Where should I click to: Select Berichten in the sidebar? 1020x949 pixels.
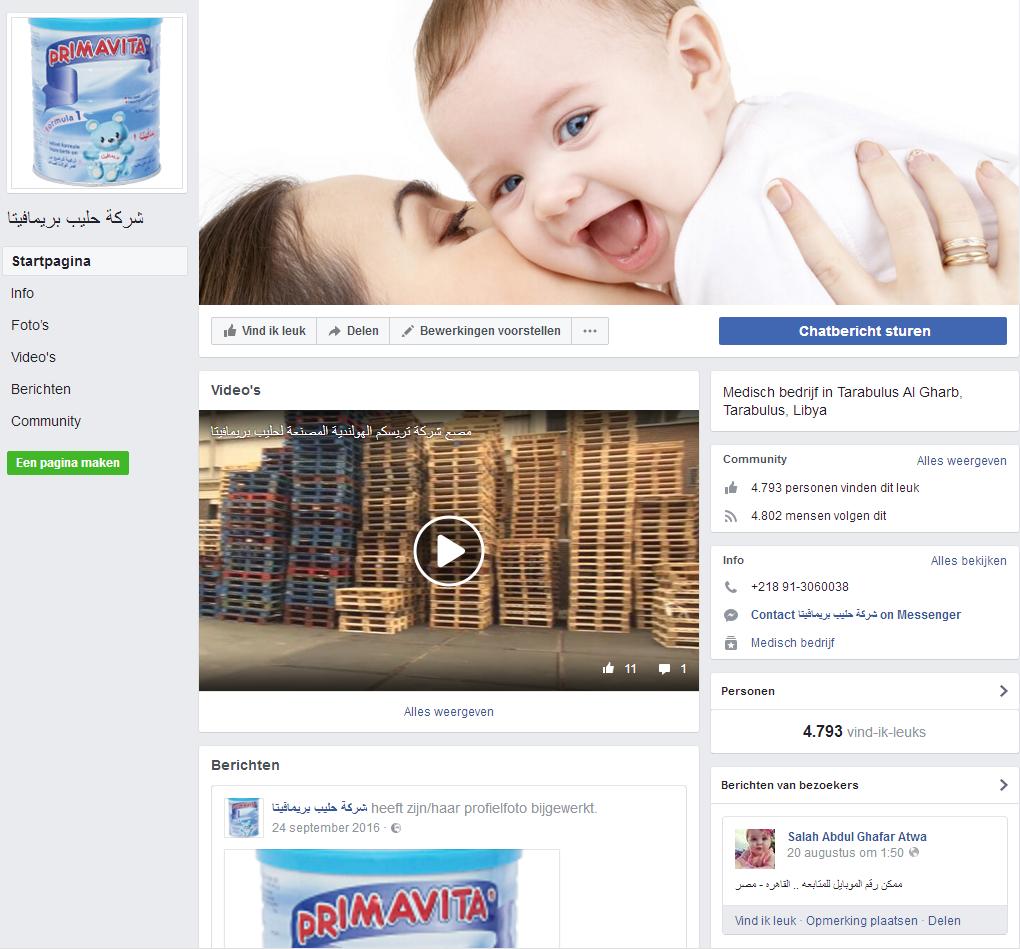point(41,389)
